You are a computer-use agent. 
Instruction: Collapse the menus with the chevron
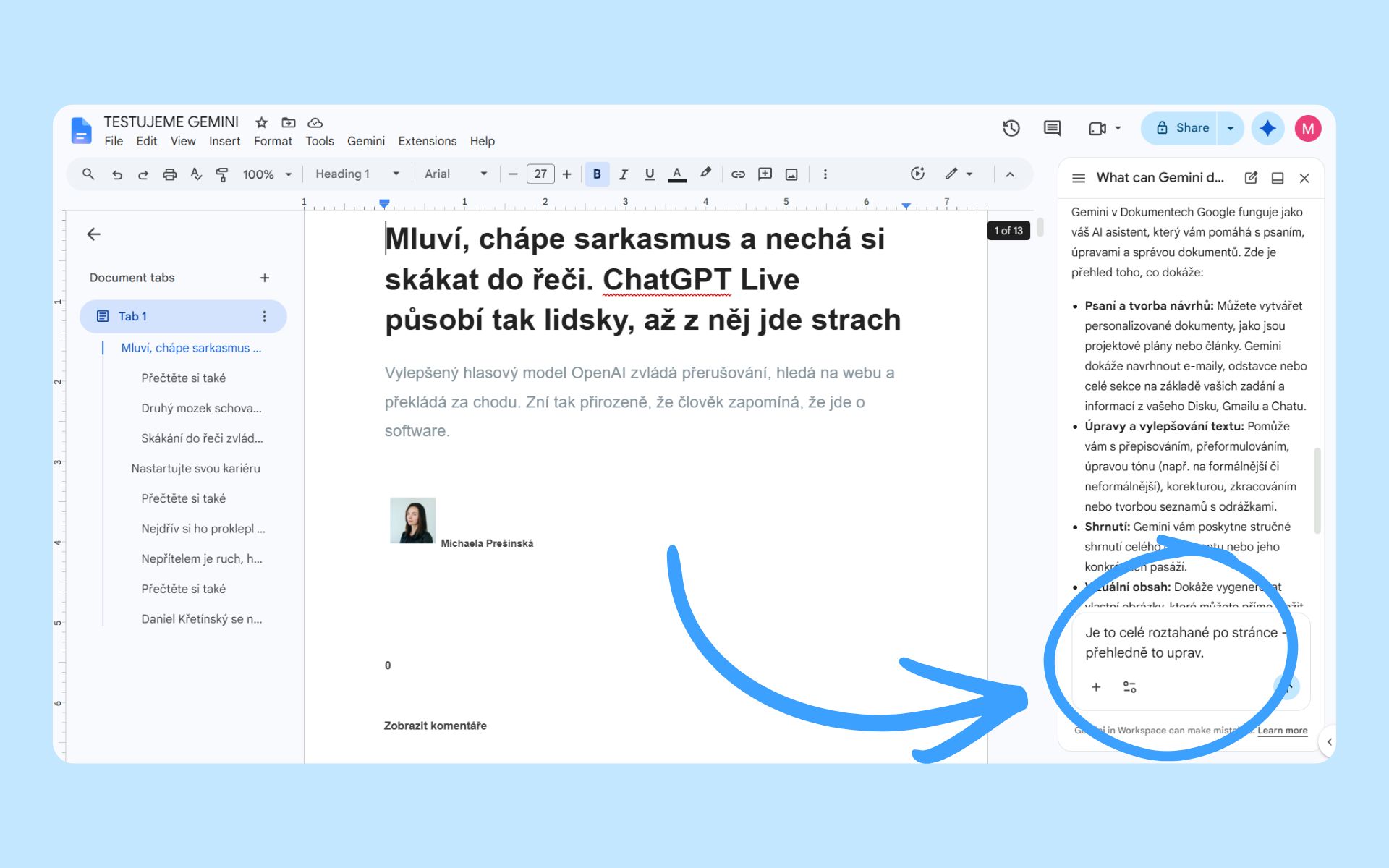click(x=1010, y=174)
